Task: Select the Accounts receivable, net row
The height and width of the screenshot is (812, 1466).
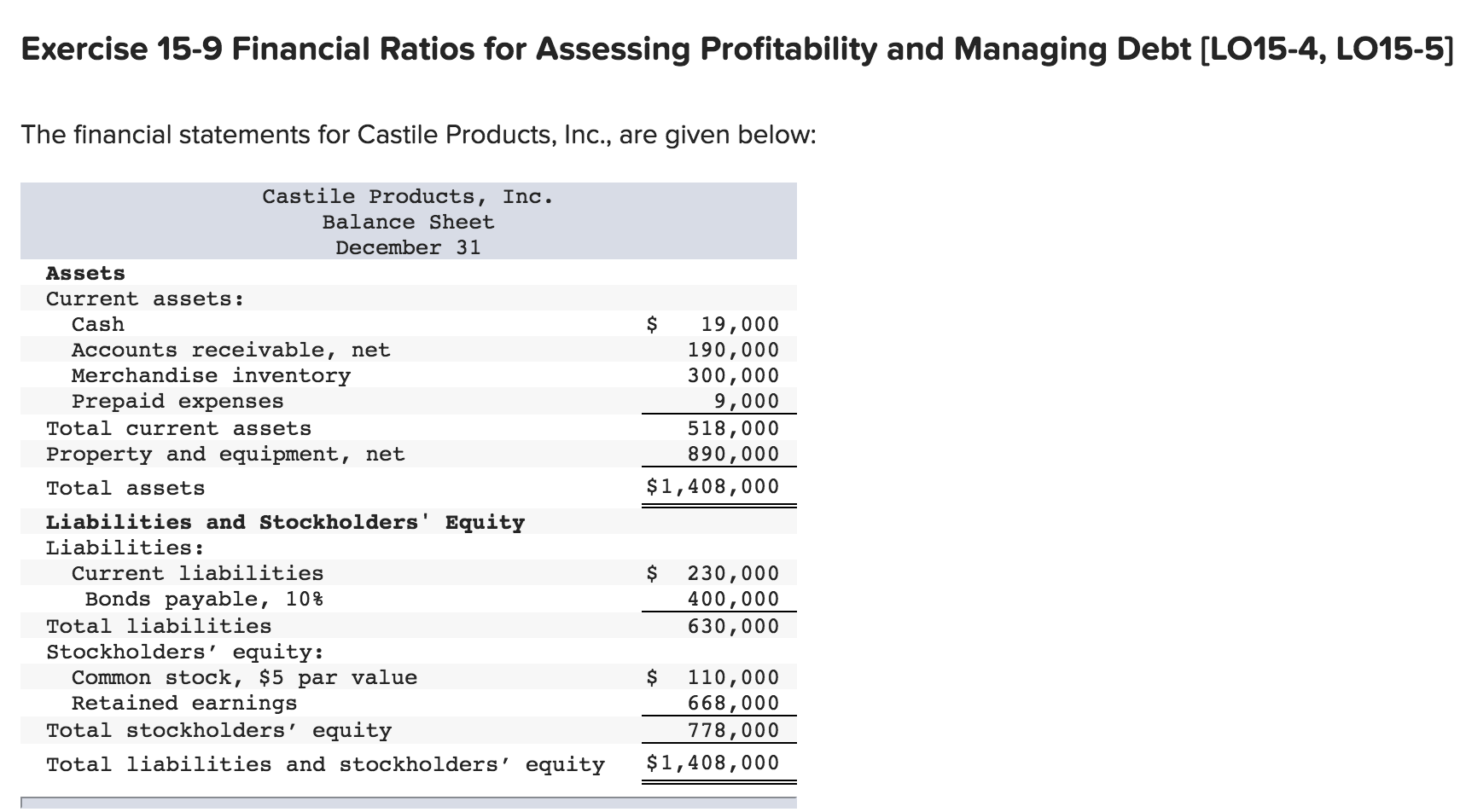Action: [231, 350]
